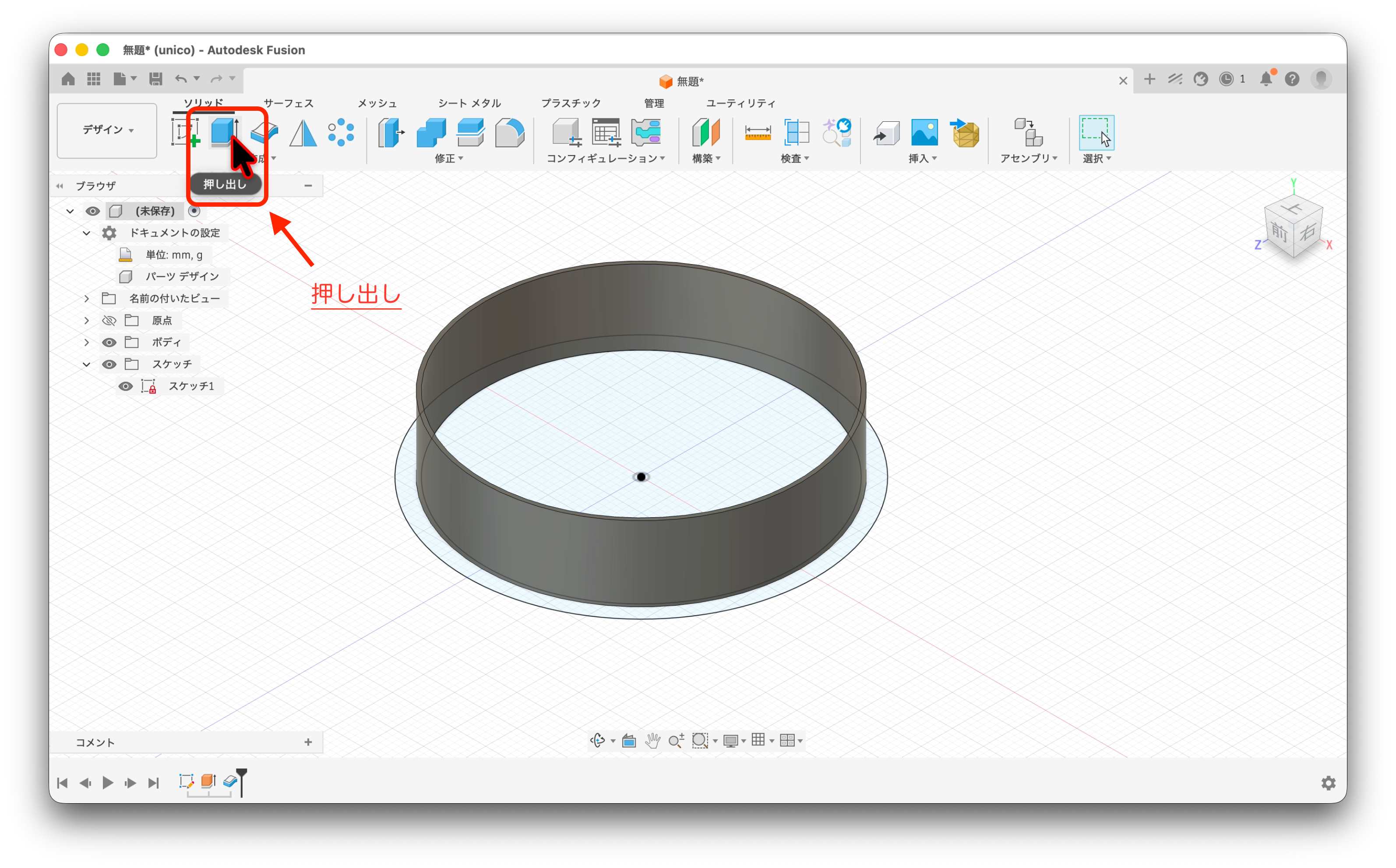The height and width of the screenshot is (868, 1396).
Task: Click the 上 face of ViewCube
Action: pyautogui.click(x=1293, y=208)
